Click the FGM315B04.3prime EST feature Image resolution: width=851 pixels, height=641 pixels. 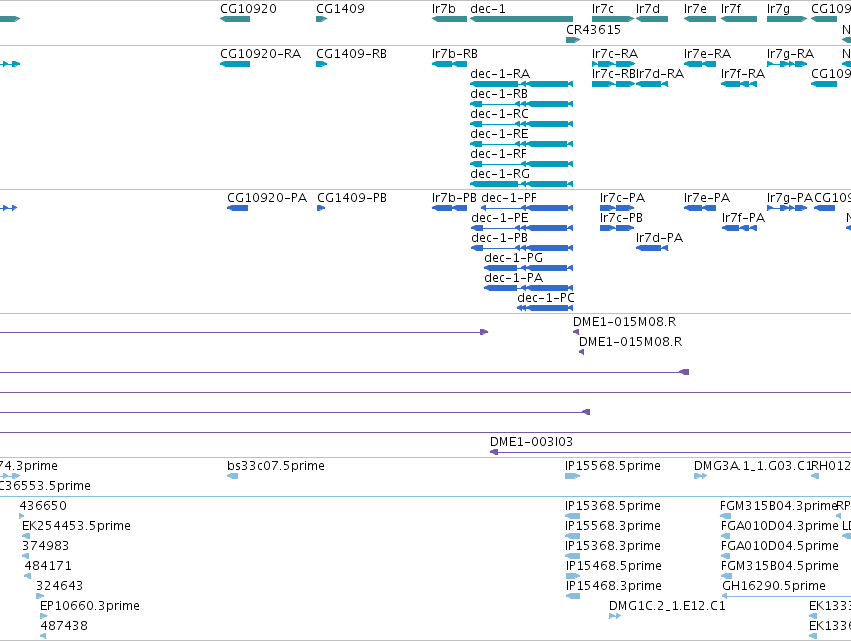pyautogui.click(x=725, y=516)
